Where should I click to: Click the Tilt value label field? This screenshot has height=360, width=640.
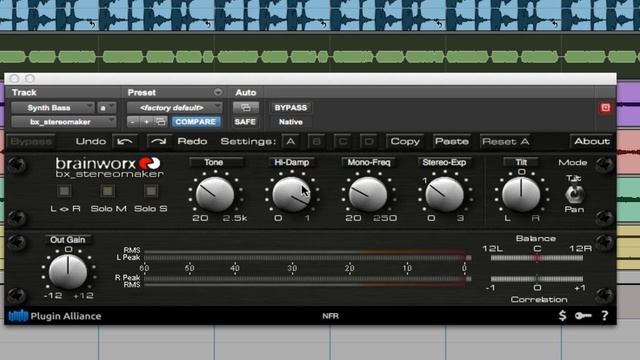[x=521, y=162]
